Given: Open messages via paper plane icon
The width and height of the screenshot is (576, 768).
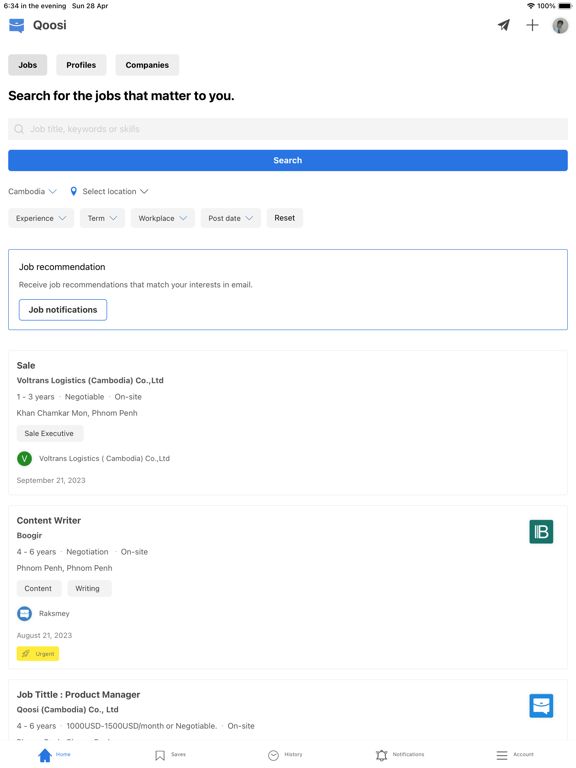Looking at the screenshot, I should coord(504,25).
